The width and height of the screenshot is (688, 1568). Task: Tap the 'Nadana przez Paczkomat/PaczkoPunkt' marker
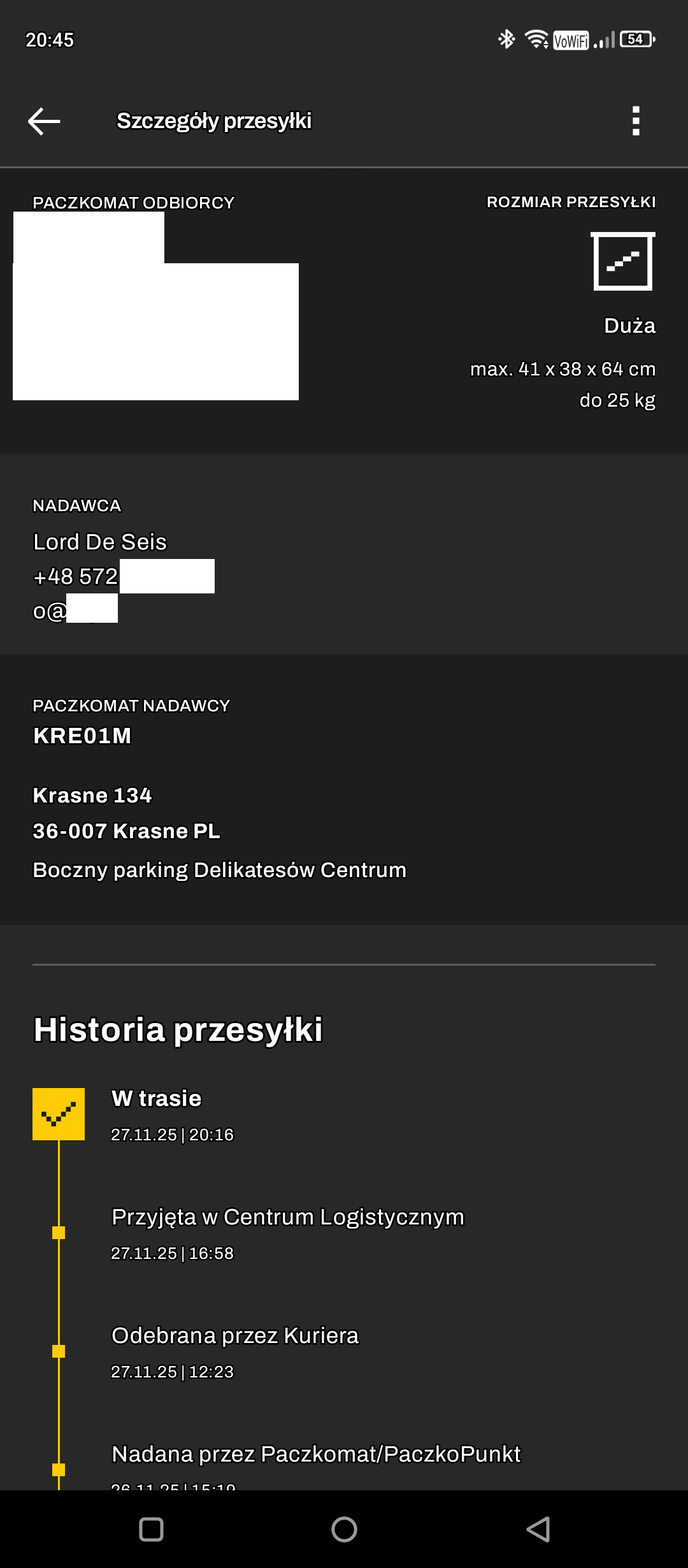(x=59, y=1469)
